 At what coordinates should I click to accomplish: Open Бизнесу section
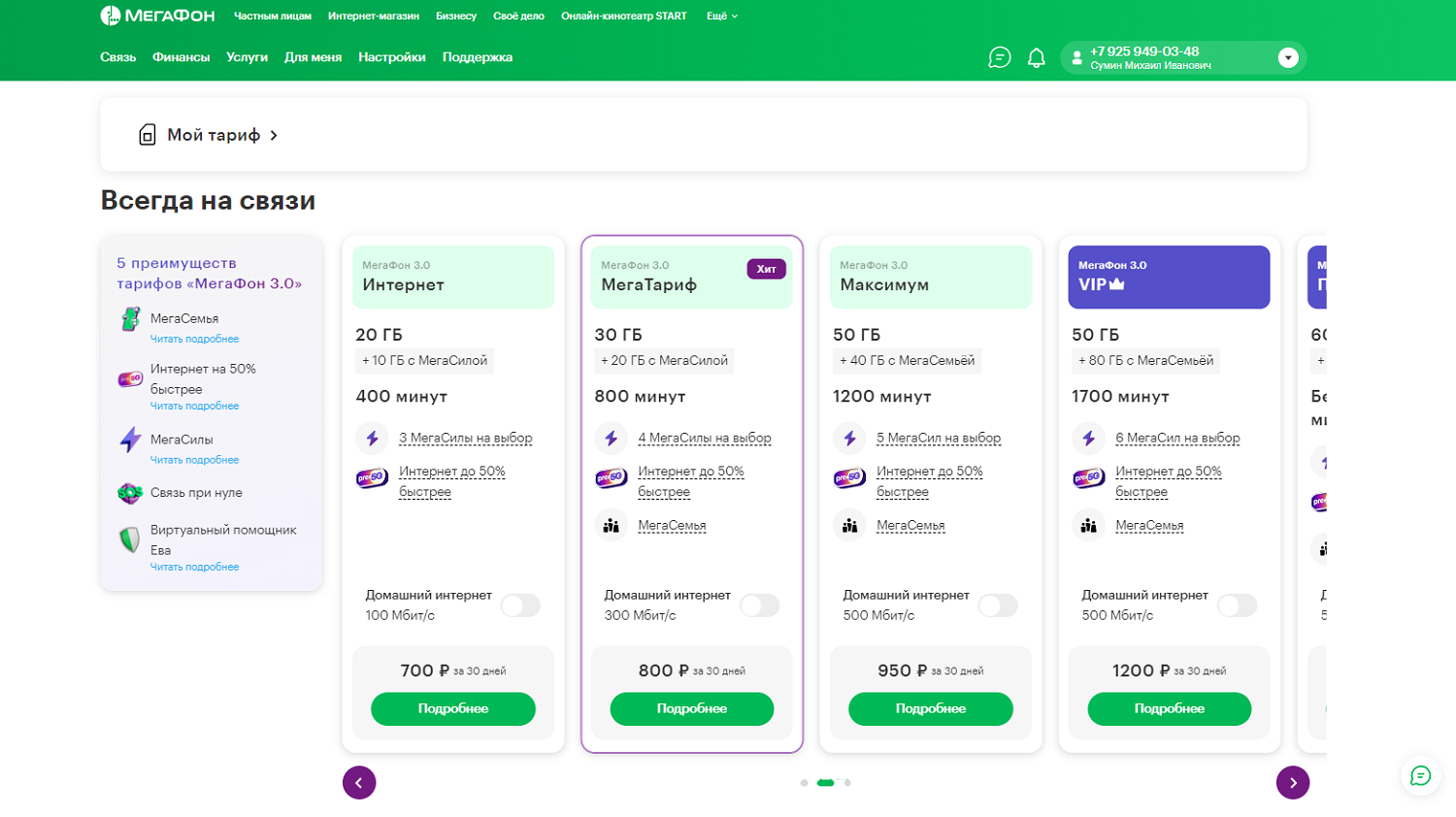pos(456,16)
